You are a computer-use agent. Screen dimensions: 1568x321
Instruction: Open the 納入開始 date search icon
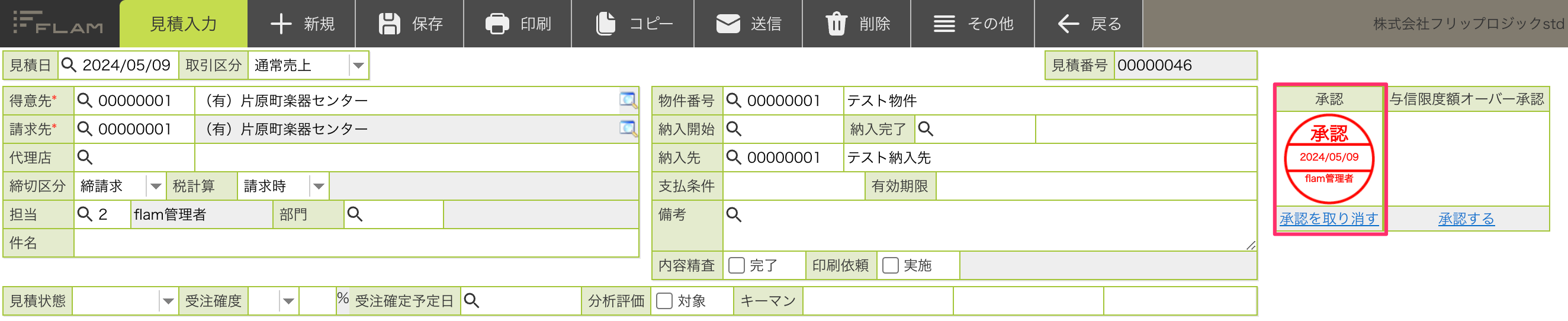click(x=734, y=129)
